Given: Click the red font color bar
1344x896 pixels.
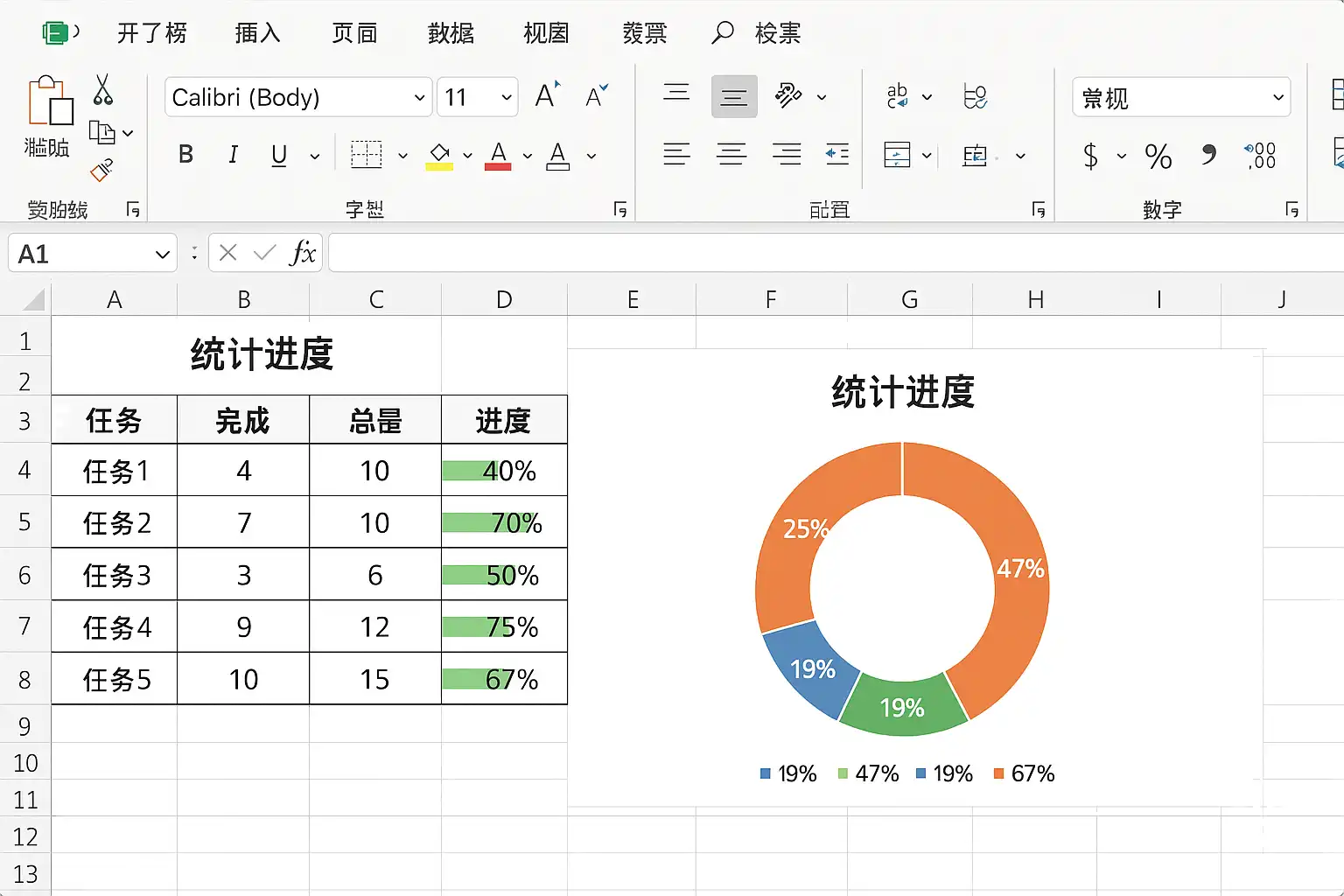Looking at the screenshot, I should pyautogui.click(x=498, y=166).
